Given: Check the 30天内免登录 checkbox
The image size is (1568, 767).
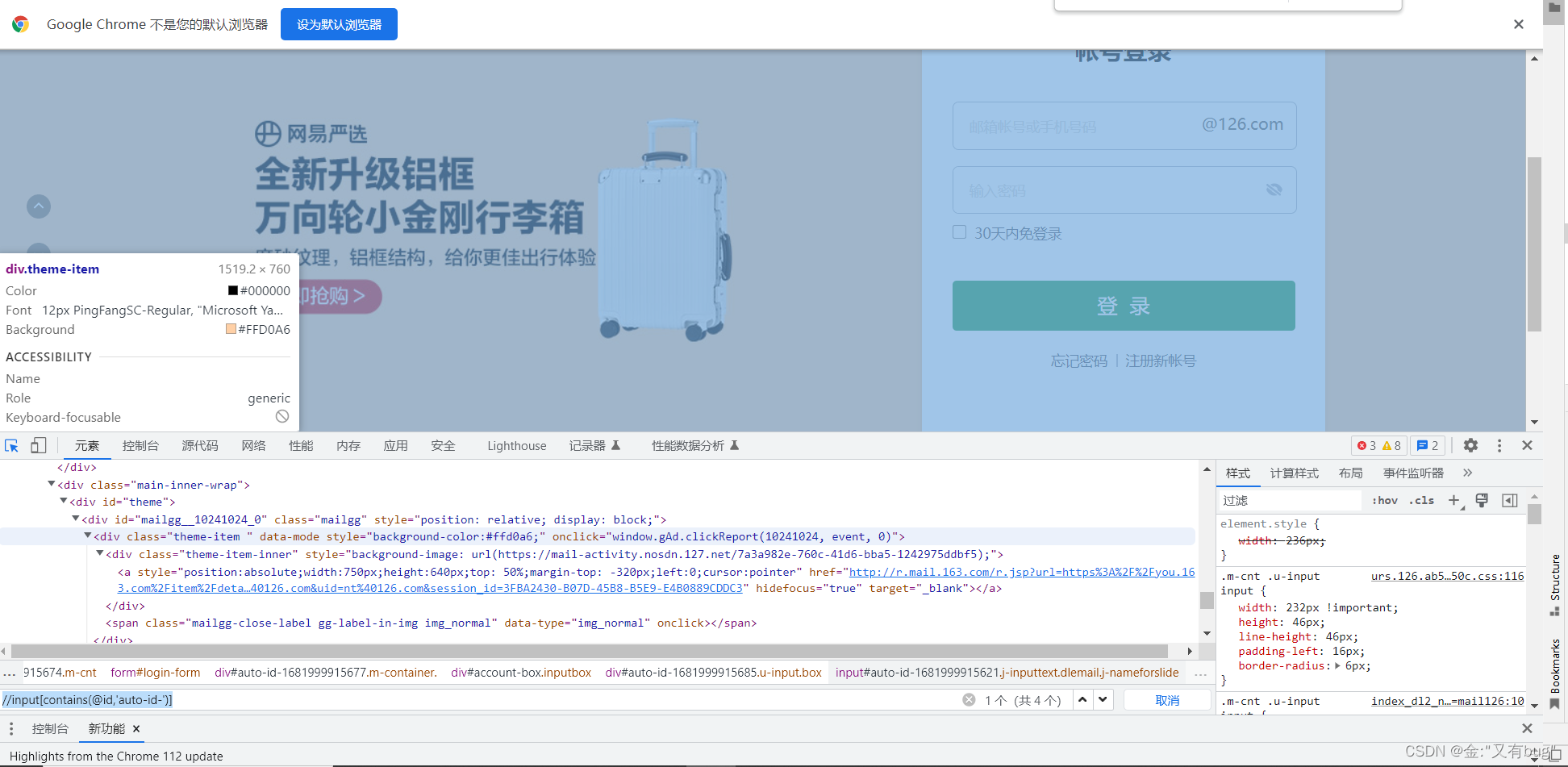Looking at the screenshot, I should [959, 232].
